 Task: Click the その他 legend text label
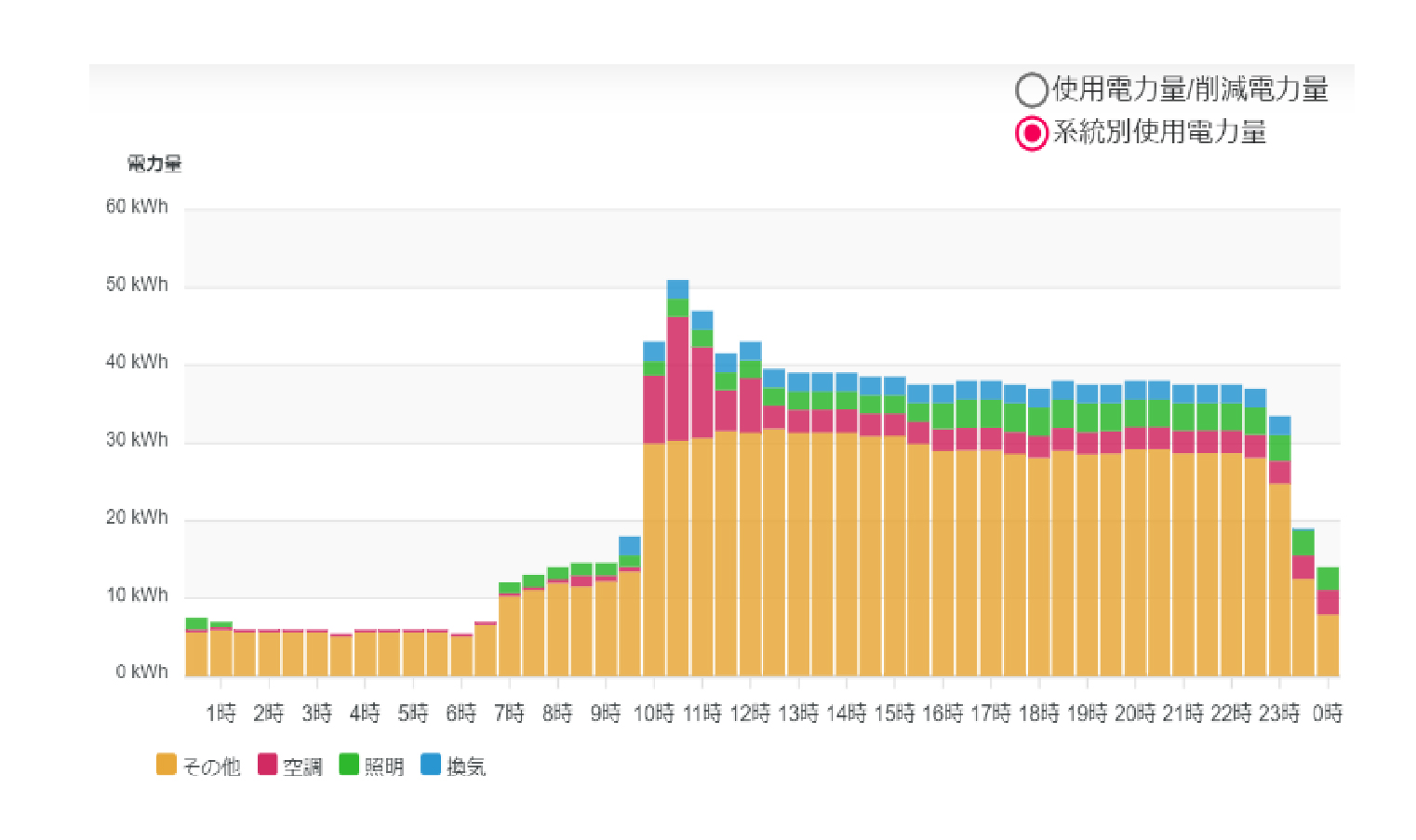click(211, 767)
